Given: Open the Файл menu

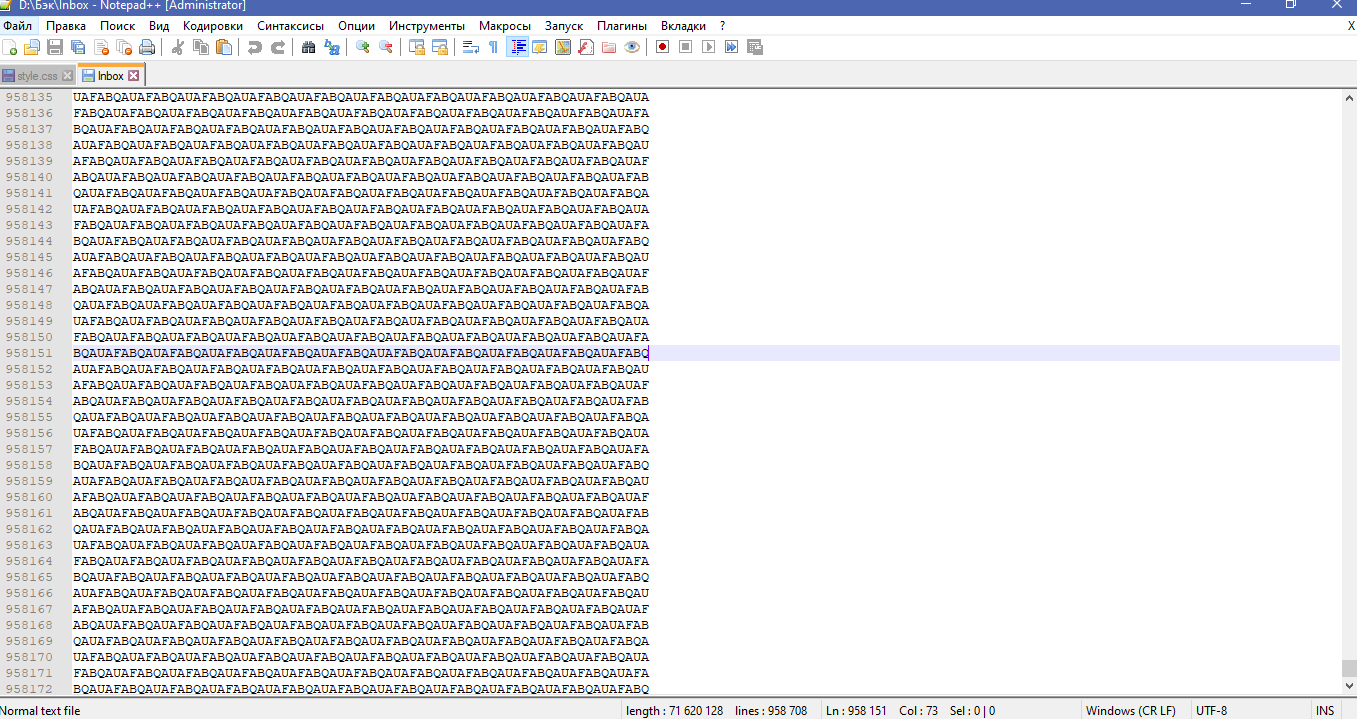Looking at the screenshot, I should click(17, 26).
